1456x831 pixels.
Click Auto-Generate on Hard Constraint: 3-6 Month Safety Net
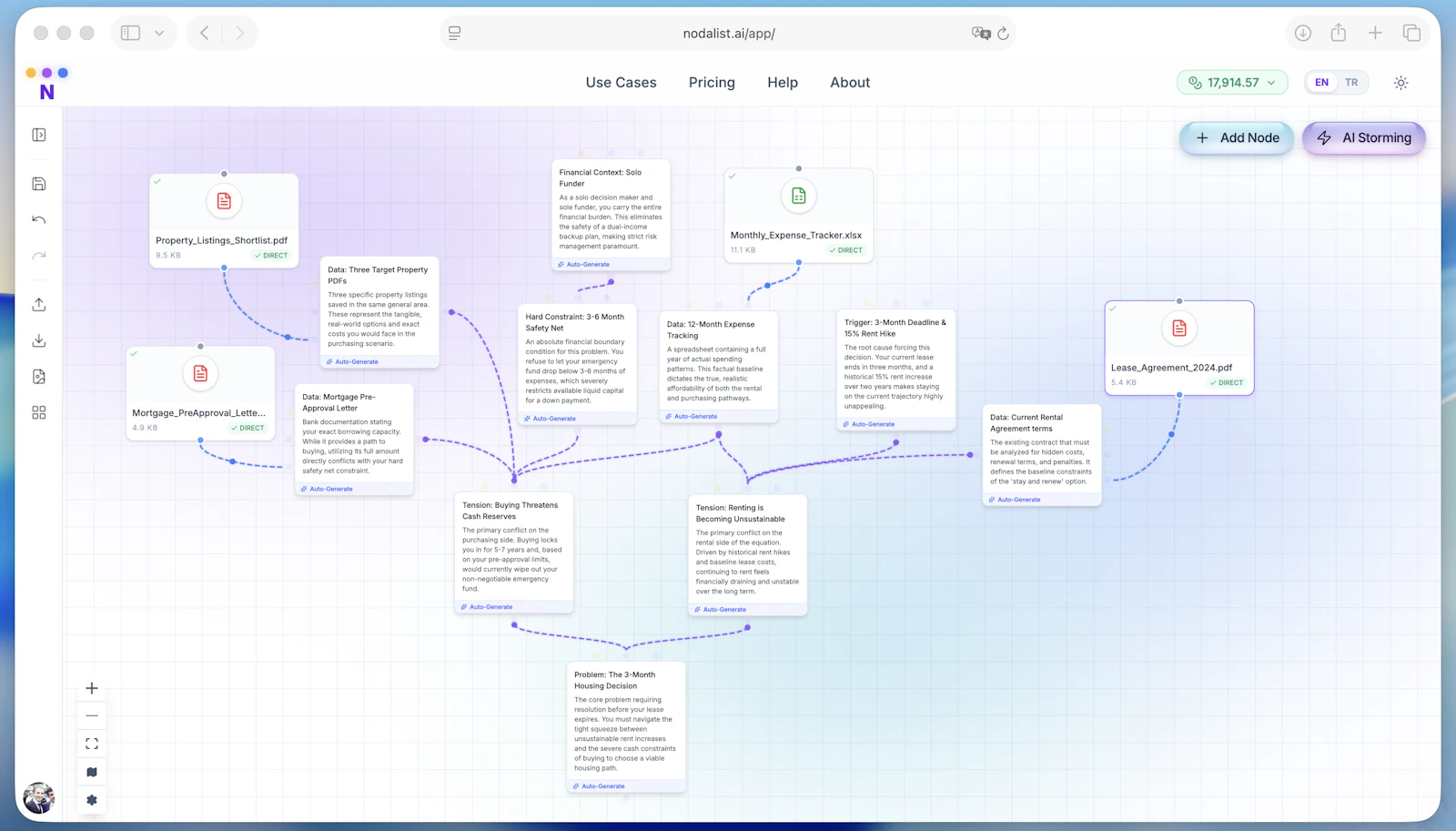(x=551, y=419)
